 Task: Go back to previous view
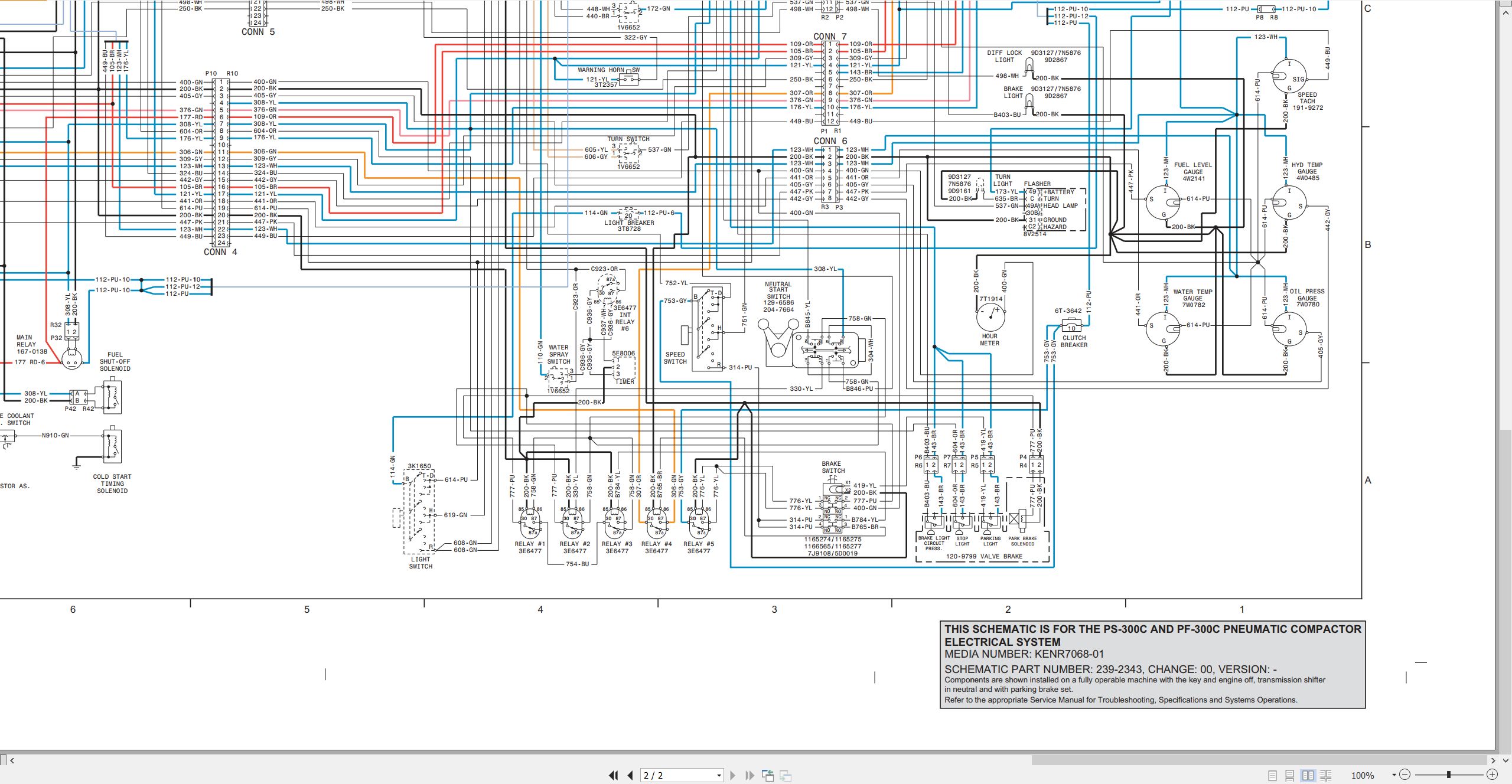pos(768,775)
